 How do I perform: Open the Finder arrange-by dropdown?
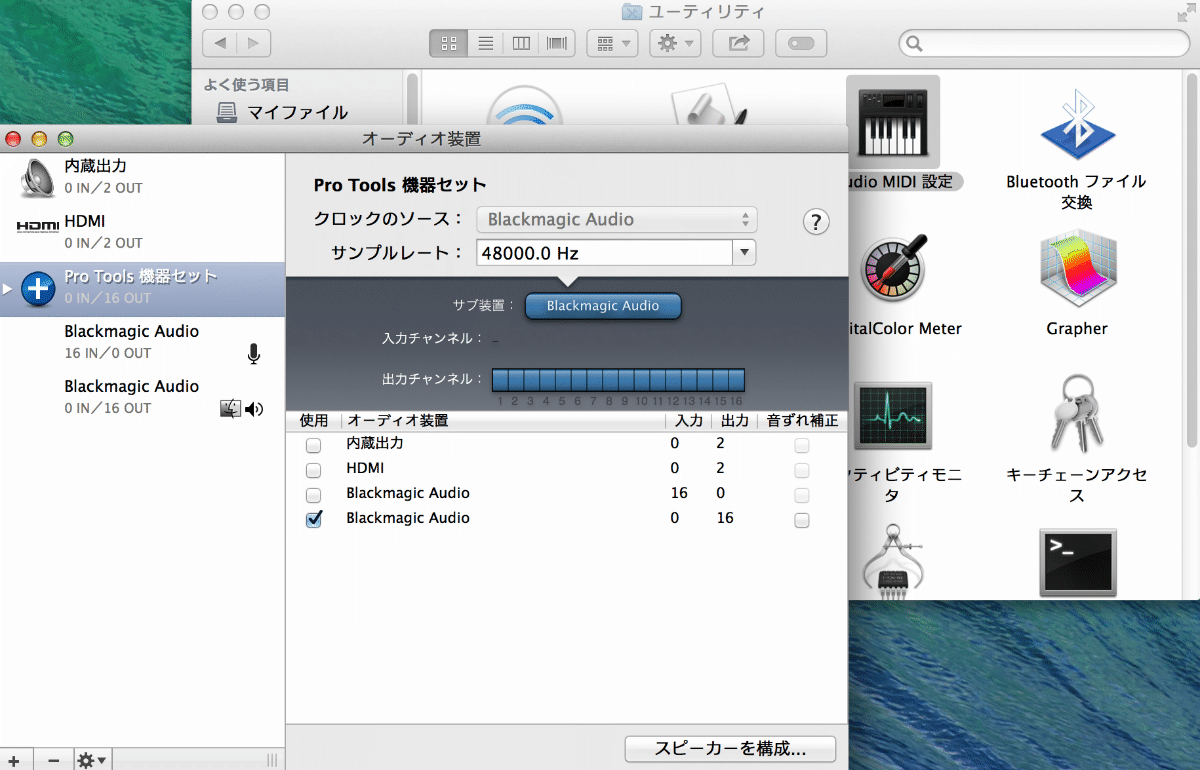click(x=612, y=43)
